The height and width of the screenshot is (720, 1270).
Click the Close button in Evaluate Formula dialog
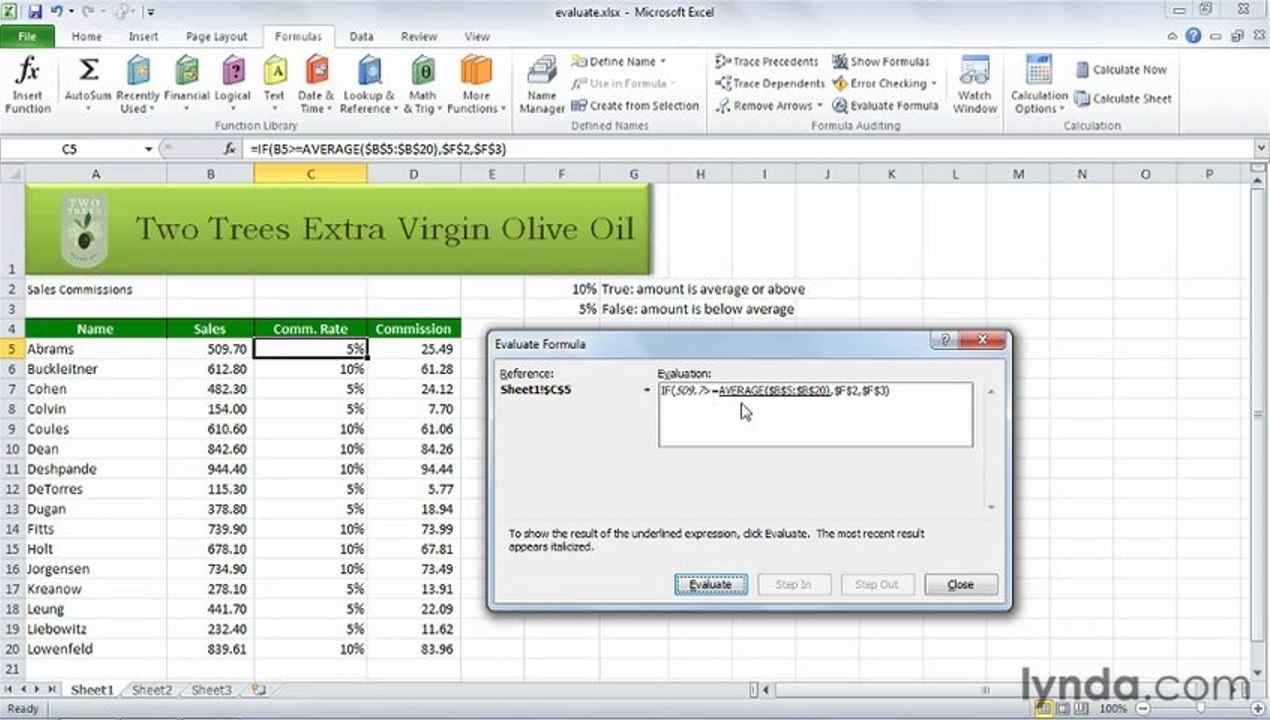coord(960,584)
